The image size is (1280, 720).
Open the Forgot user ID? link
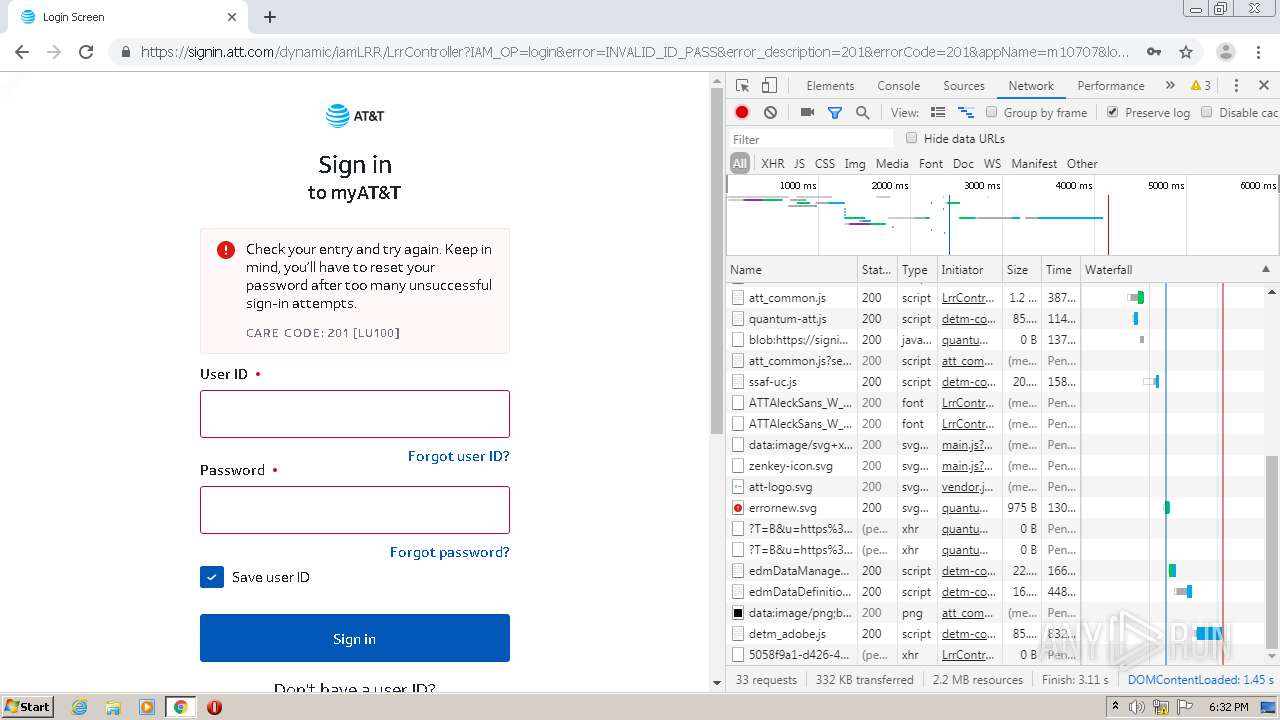459,456
